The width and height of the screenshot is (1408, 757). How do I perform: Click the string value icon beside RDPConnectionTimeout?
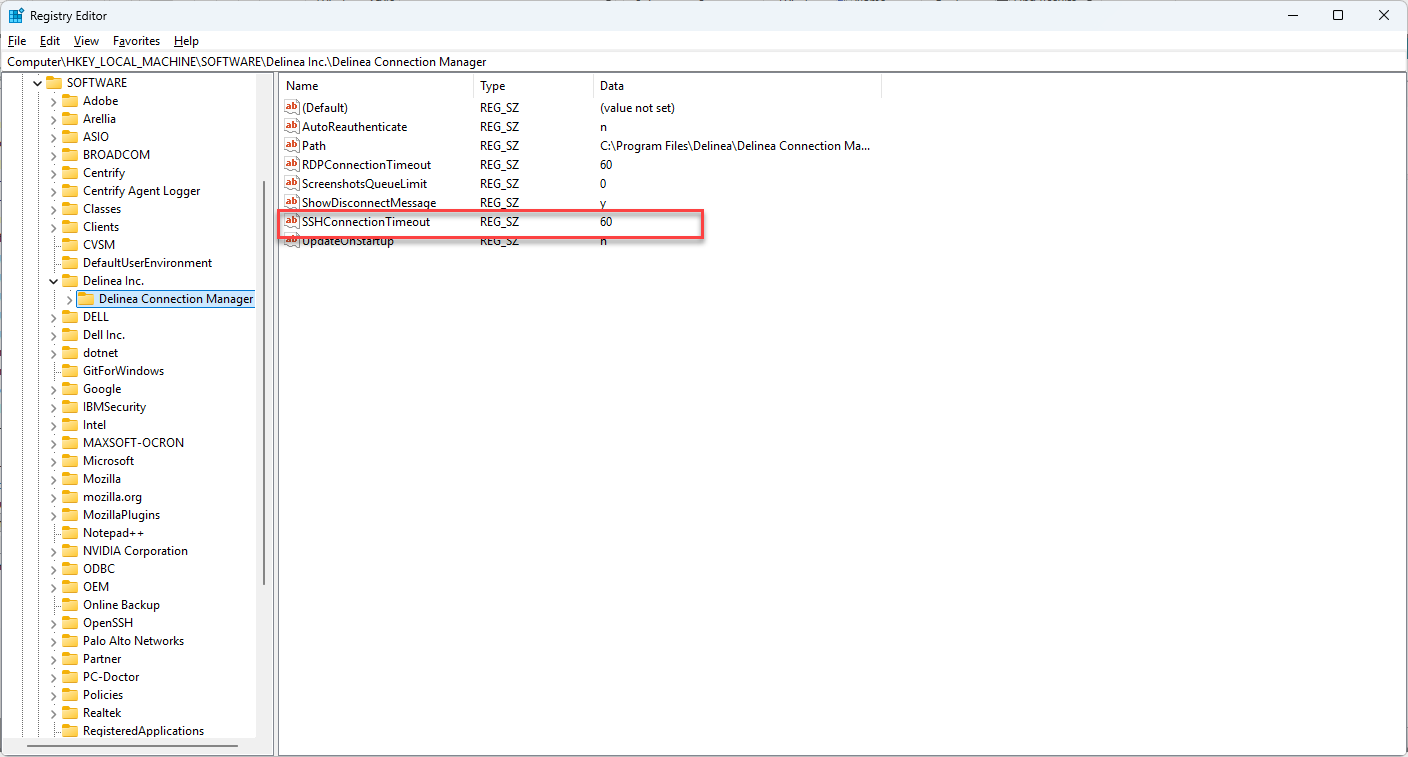click(291, 165)
